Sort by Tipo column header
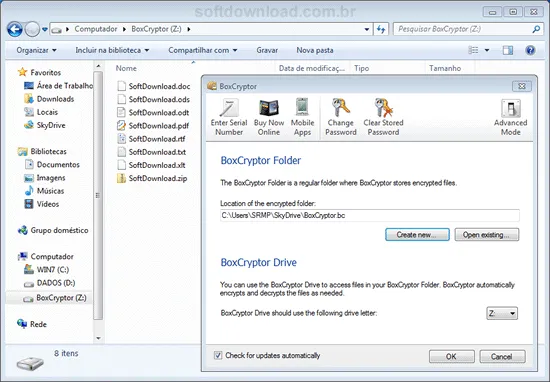This screenshot has height=382, width=550. [362, 68]
